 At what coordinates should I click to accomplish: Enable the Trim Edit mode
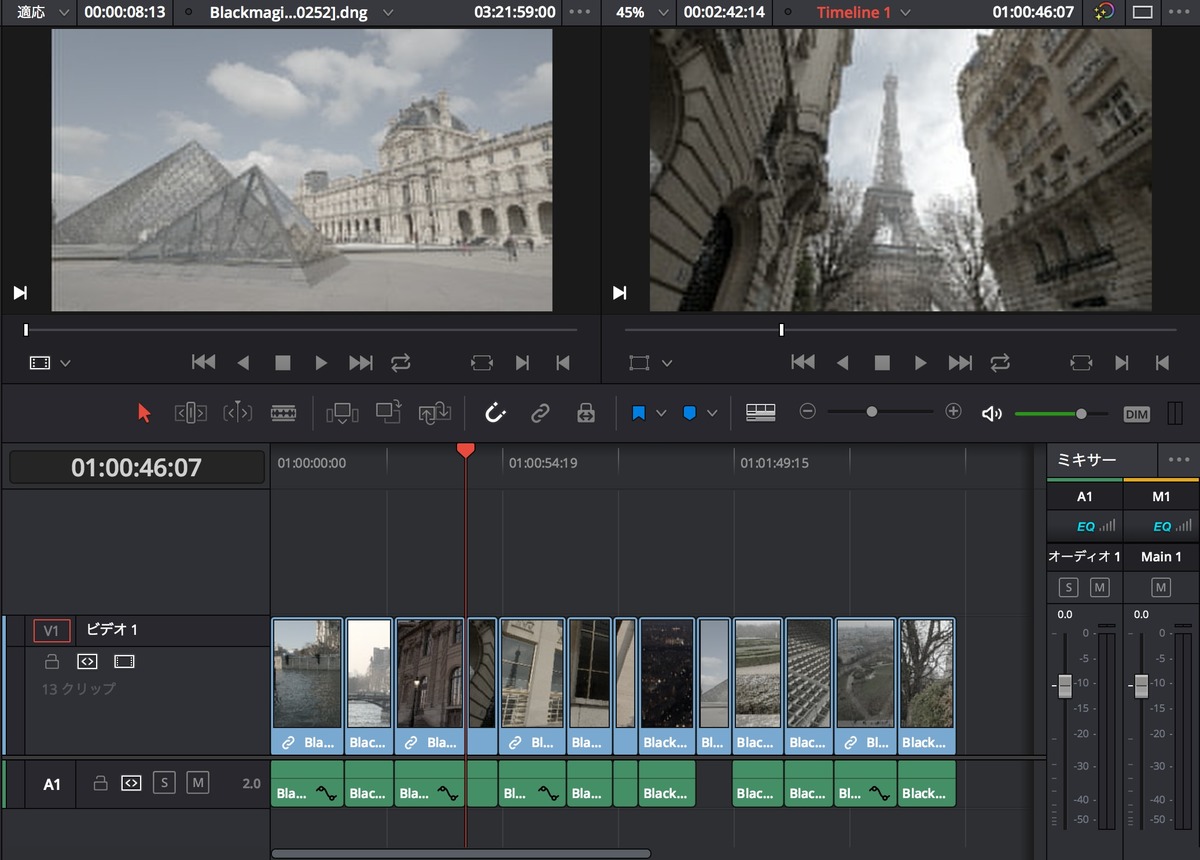(190, 412)
